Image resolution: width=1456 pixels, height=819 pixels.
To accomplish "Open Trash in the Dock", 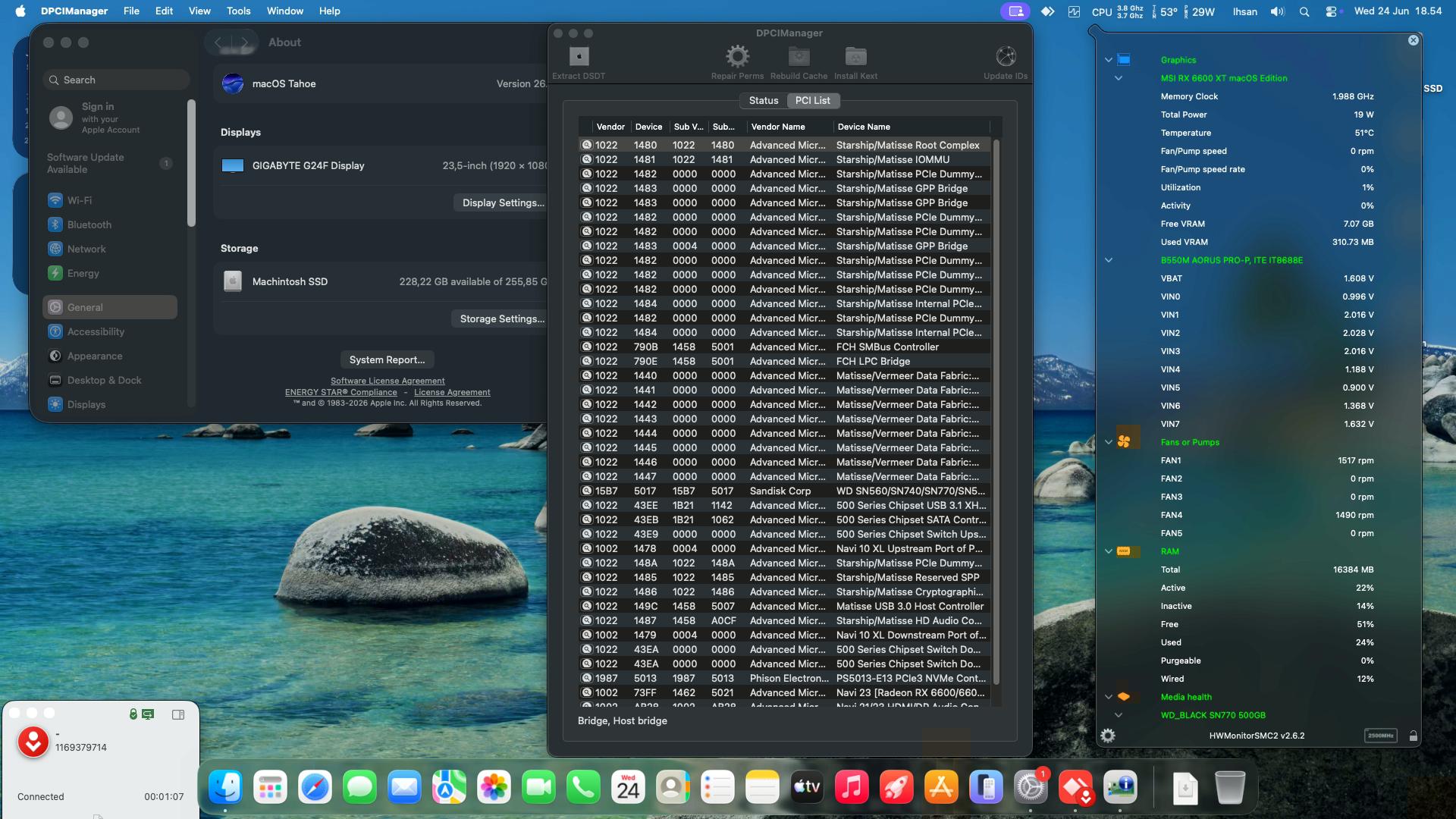I will pyautogui.click(x=1229, y=788).
